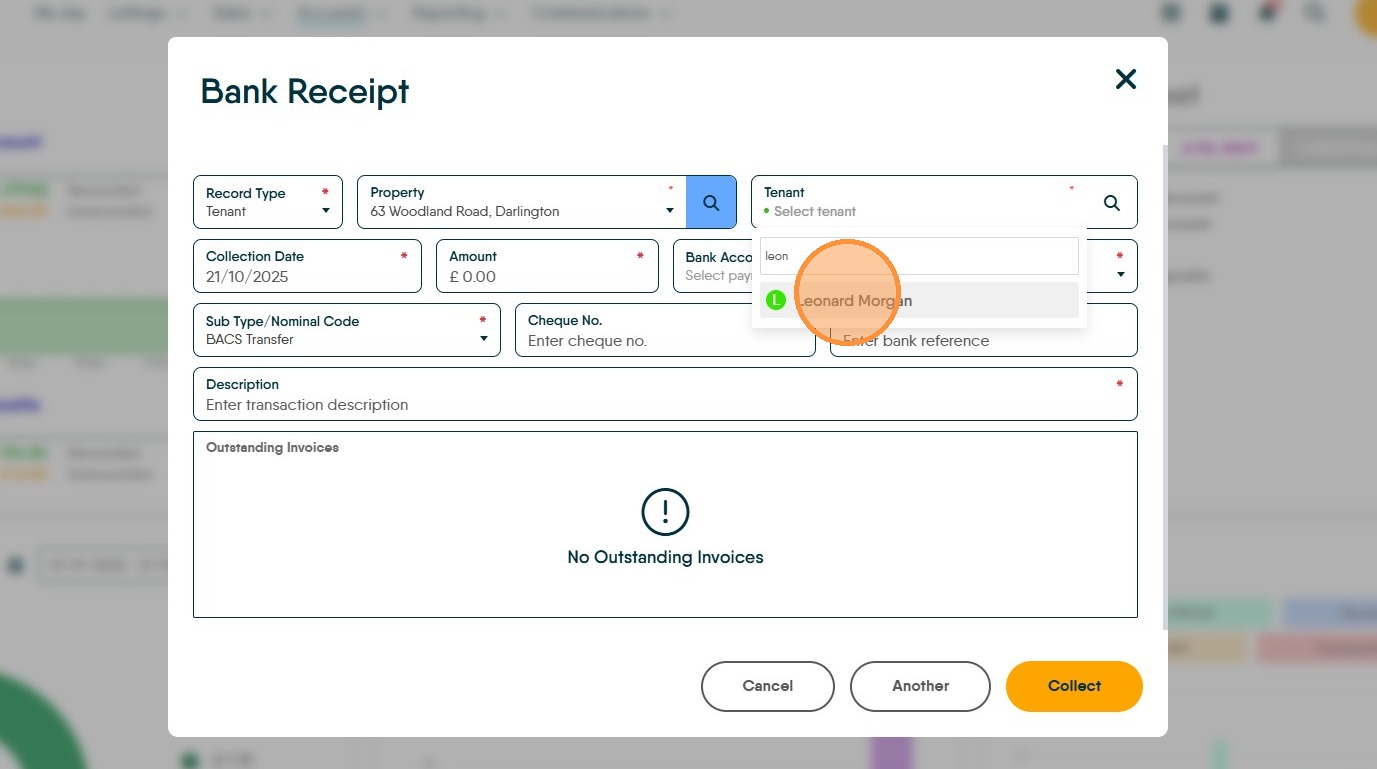Click the Collection Date field
The width and height of the screenshot is (1377, 769).
click(x=307, y=266)
